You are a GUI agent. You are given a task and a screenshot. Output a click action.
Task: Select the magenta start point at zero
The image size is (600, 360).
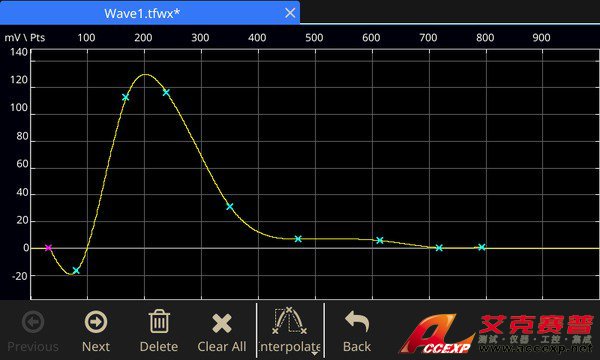point(48,248)
